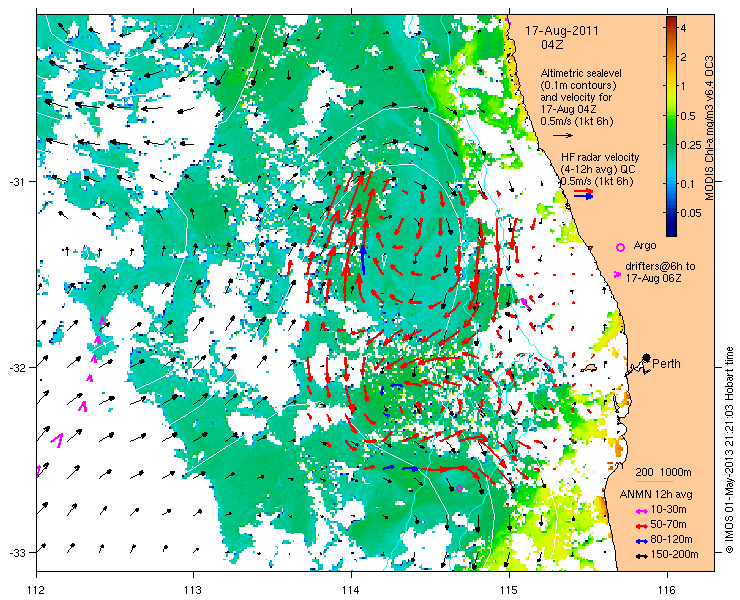Click the -32 latitude axis label
Image resolution: width=740 pixels, height=600 pixels.
(17, 367)
